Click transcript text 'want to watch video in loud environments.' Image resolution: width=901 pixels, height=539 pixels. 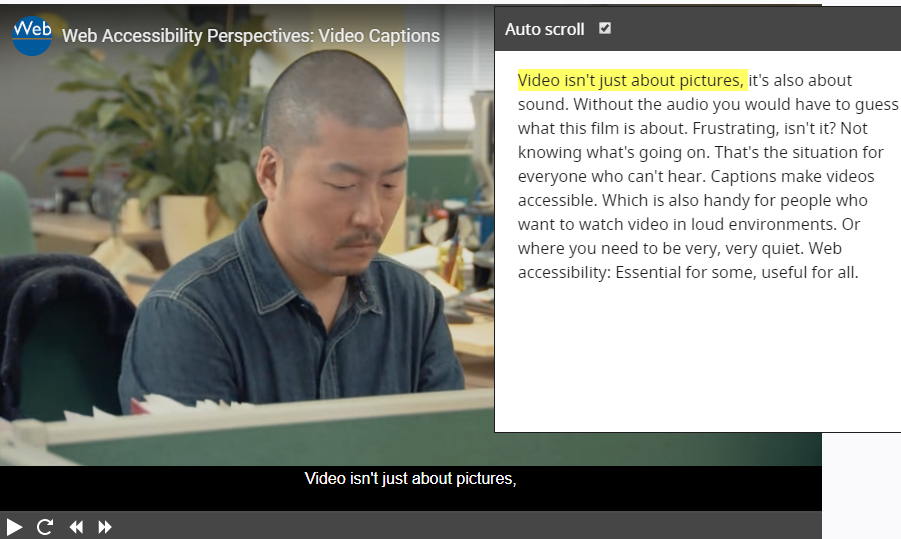[677, 224]
